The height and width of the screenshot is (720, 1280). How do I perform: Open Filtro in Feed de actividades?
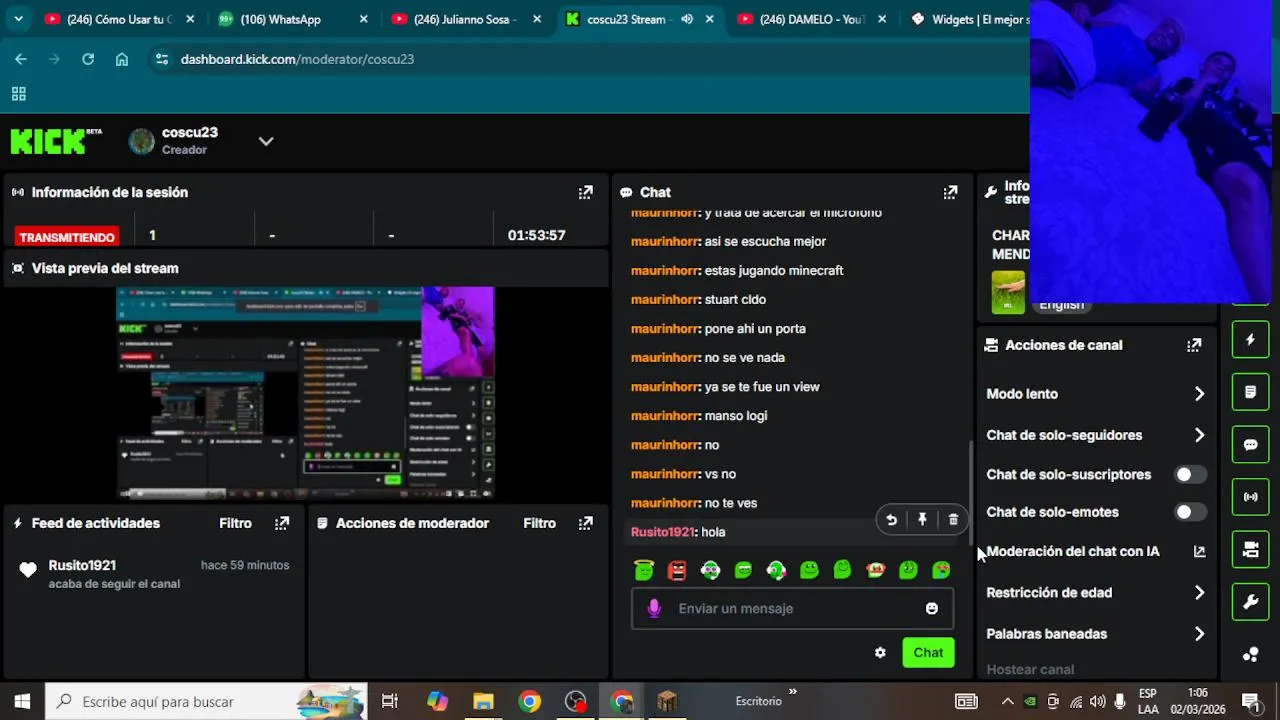coord(235,523)
